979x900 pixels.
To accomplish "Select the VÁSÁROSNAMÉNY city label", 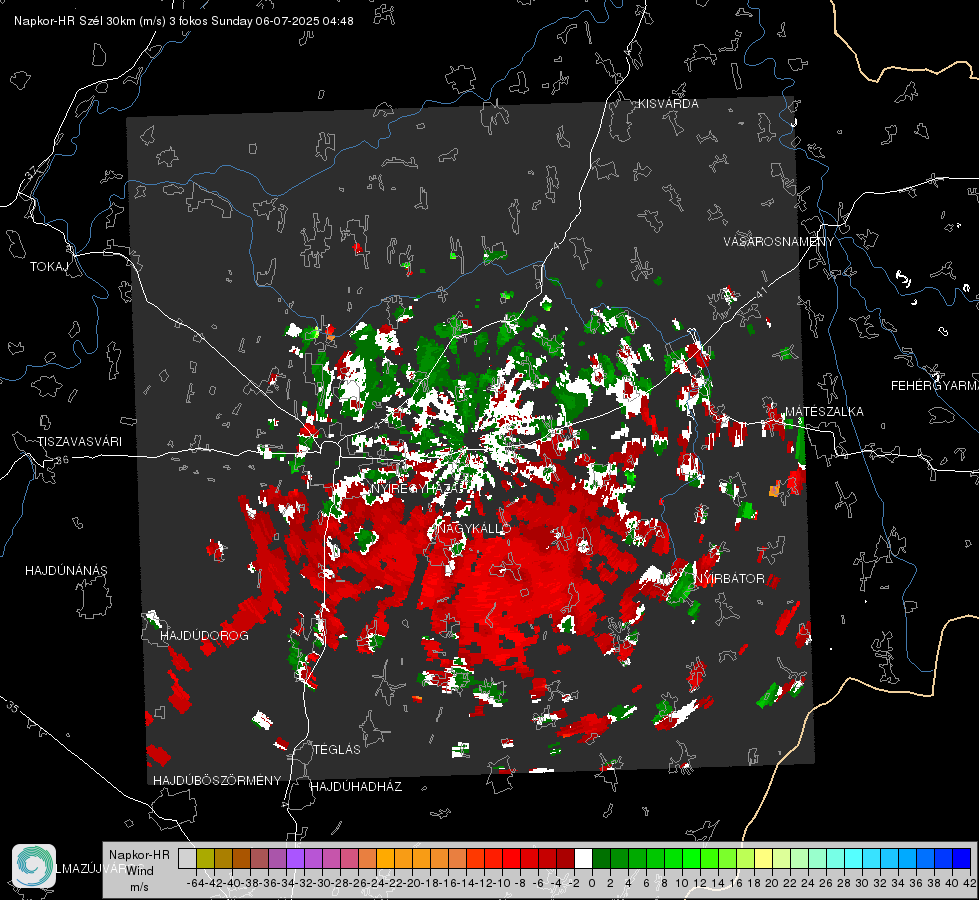I will click(x=779, y=241).
